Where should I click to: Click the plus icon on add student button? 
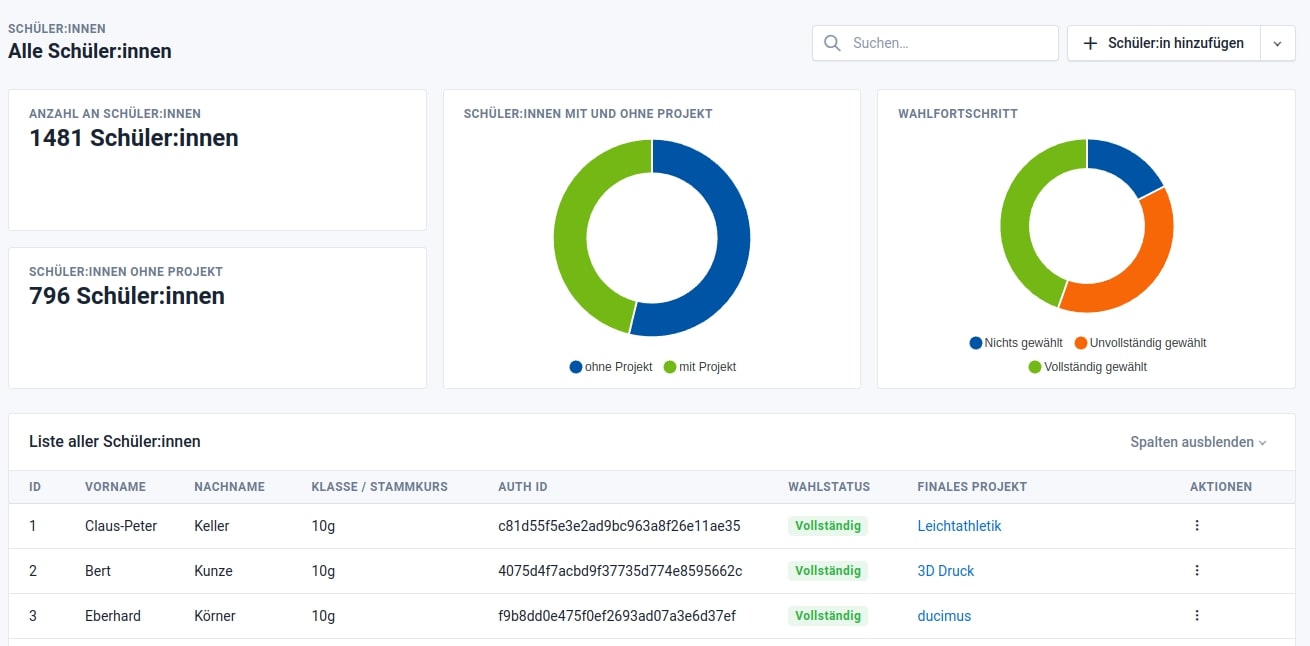(1091, 44)
